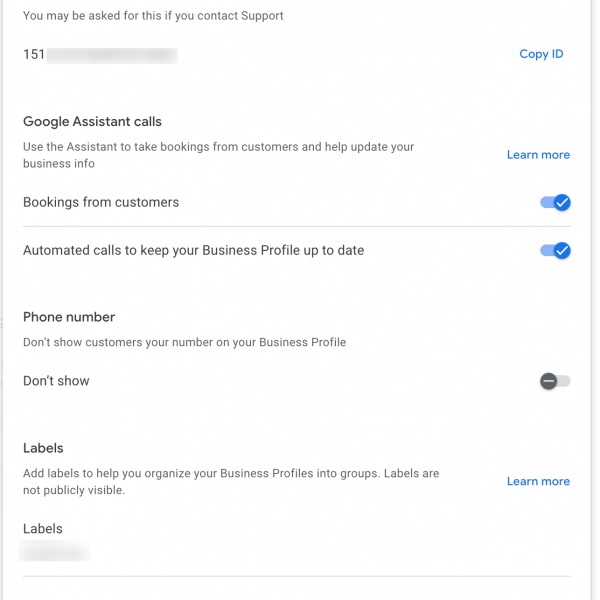
Task: Click the divider line below Bookings from customers
Action: click(296, 227)
